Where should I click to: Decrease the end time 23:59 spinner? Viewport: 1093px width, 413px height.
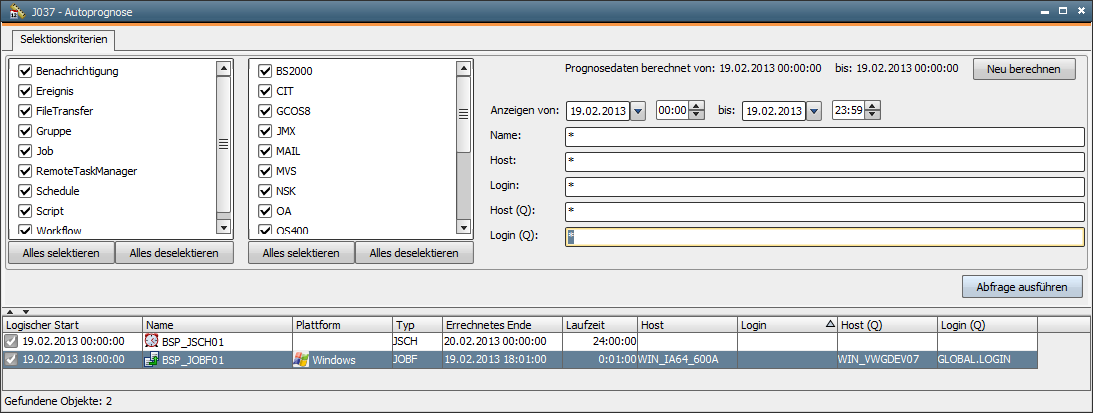point(874,116)
